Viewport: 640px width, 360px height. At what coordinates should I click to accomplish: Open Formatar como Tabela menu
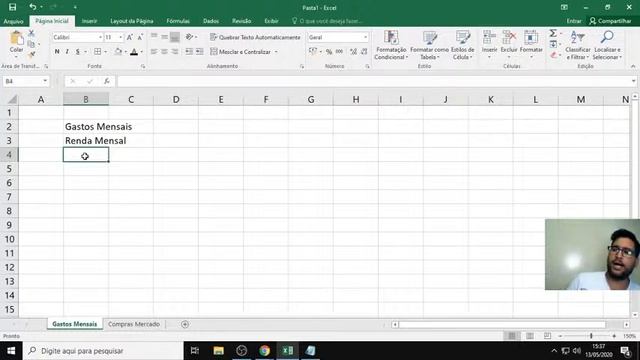(x=429, y=45)
